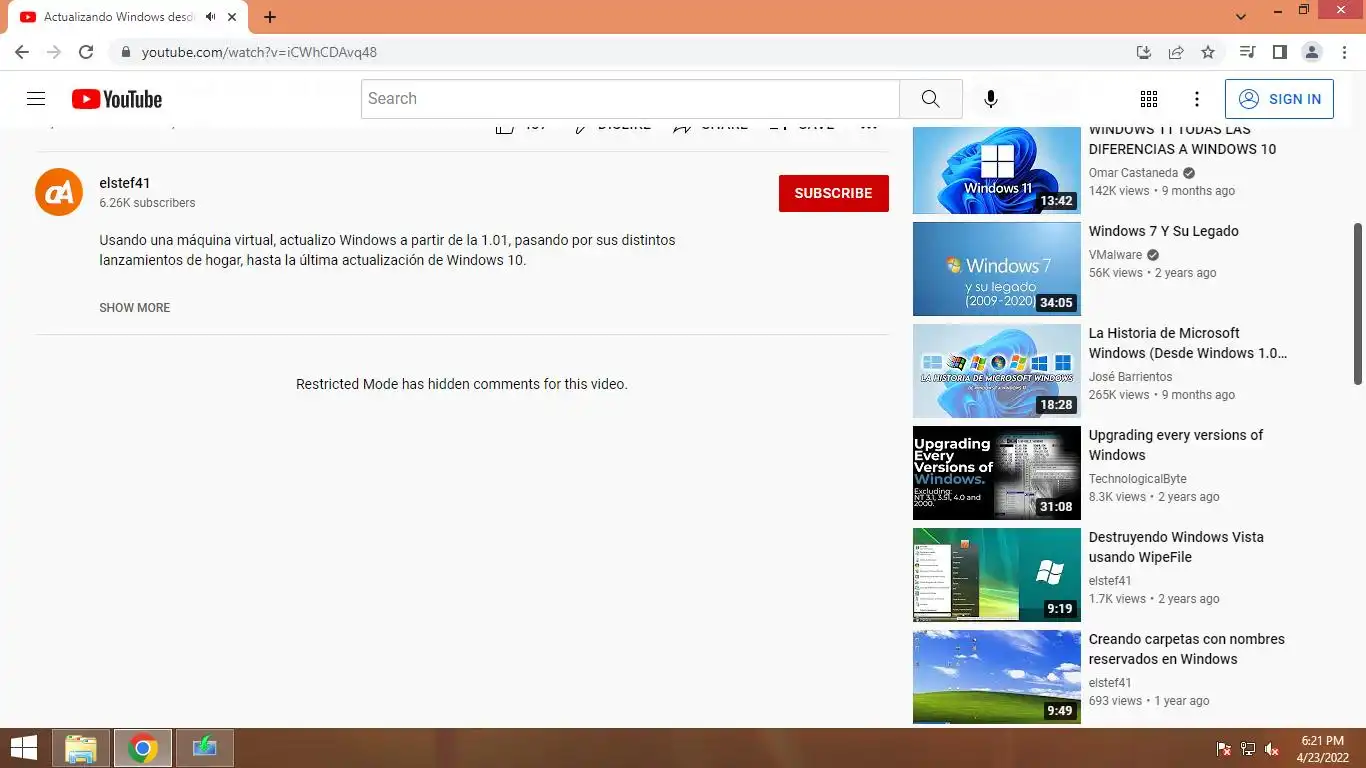Open the Windows XP 9:49 thumbnail
This screenshot has height=768, width=1366.
pyautogui.click(x=997, y=677)
